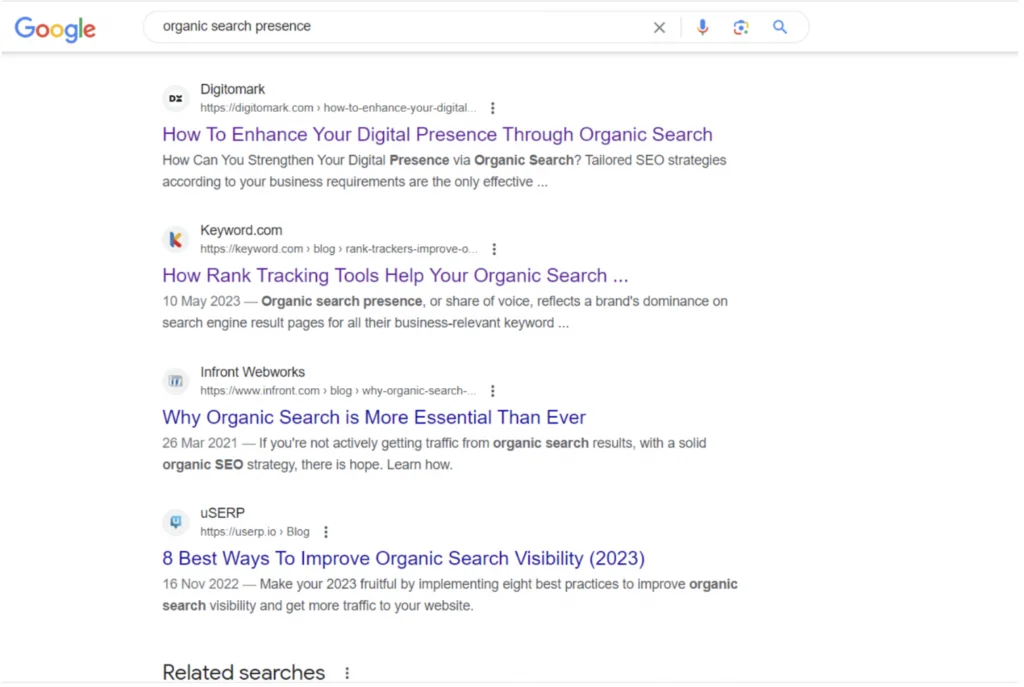Click the Infront Webworks favicon
The width and height of the screenshot is (1024, 687).
click(176, 381)
